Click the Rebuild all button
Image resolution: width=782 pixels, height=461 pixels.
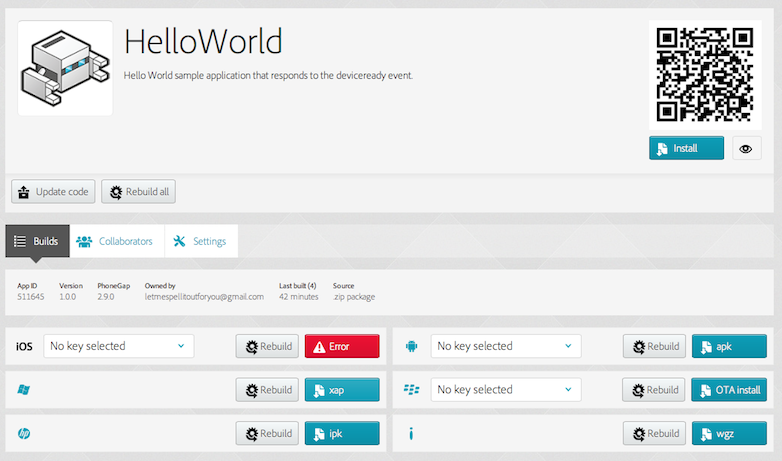pos(139,192)
